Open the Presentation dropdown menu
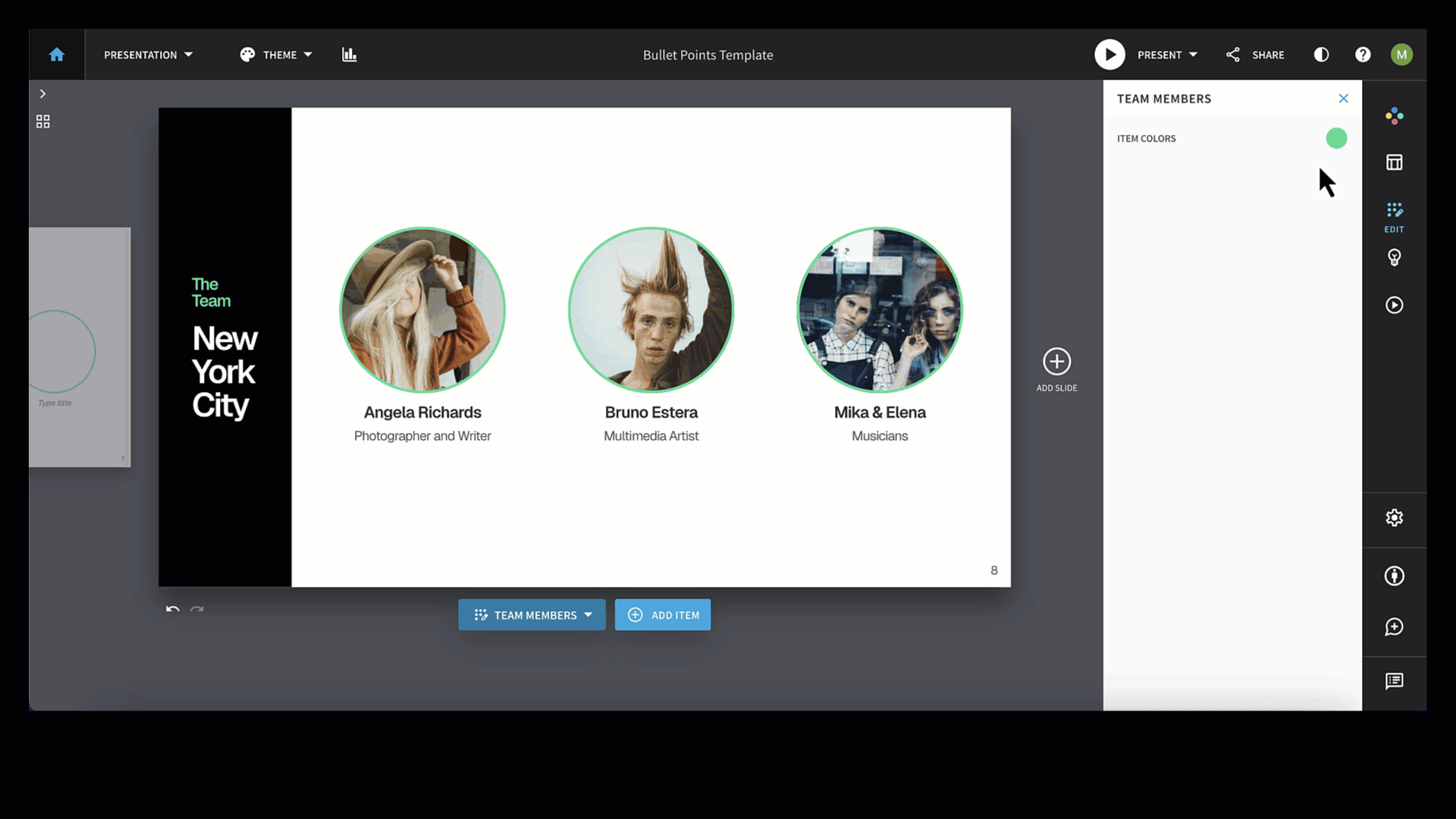Viewport: 1456px width, 819px height. coord(148,55)
